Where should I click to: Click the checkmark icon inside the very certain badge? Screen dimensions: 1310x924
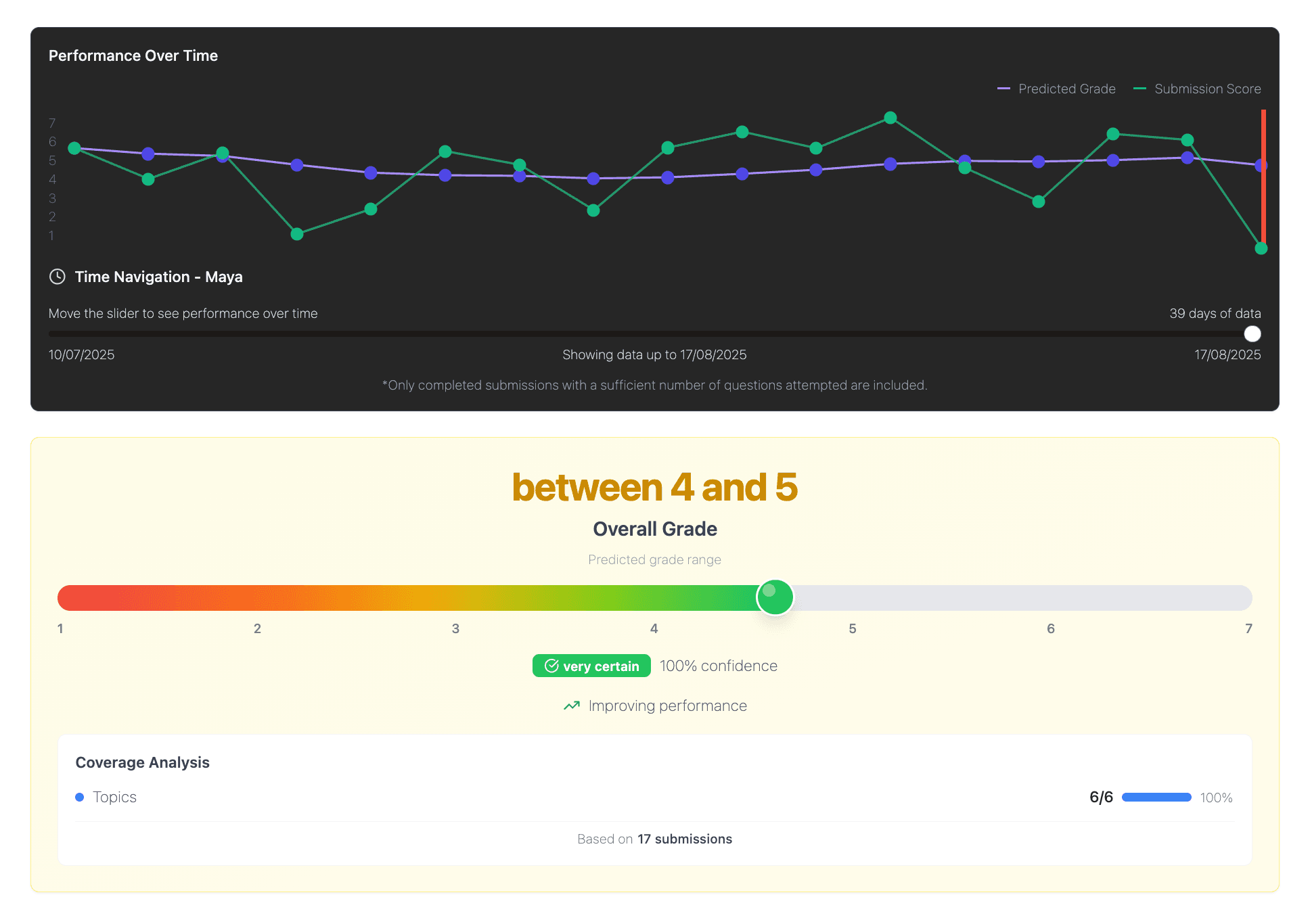[551, 666]
